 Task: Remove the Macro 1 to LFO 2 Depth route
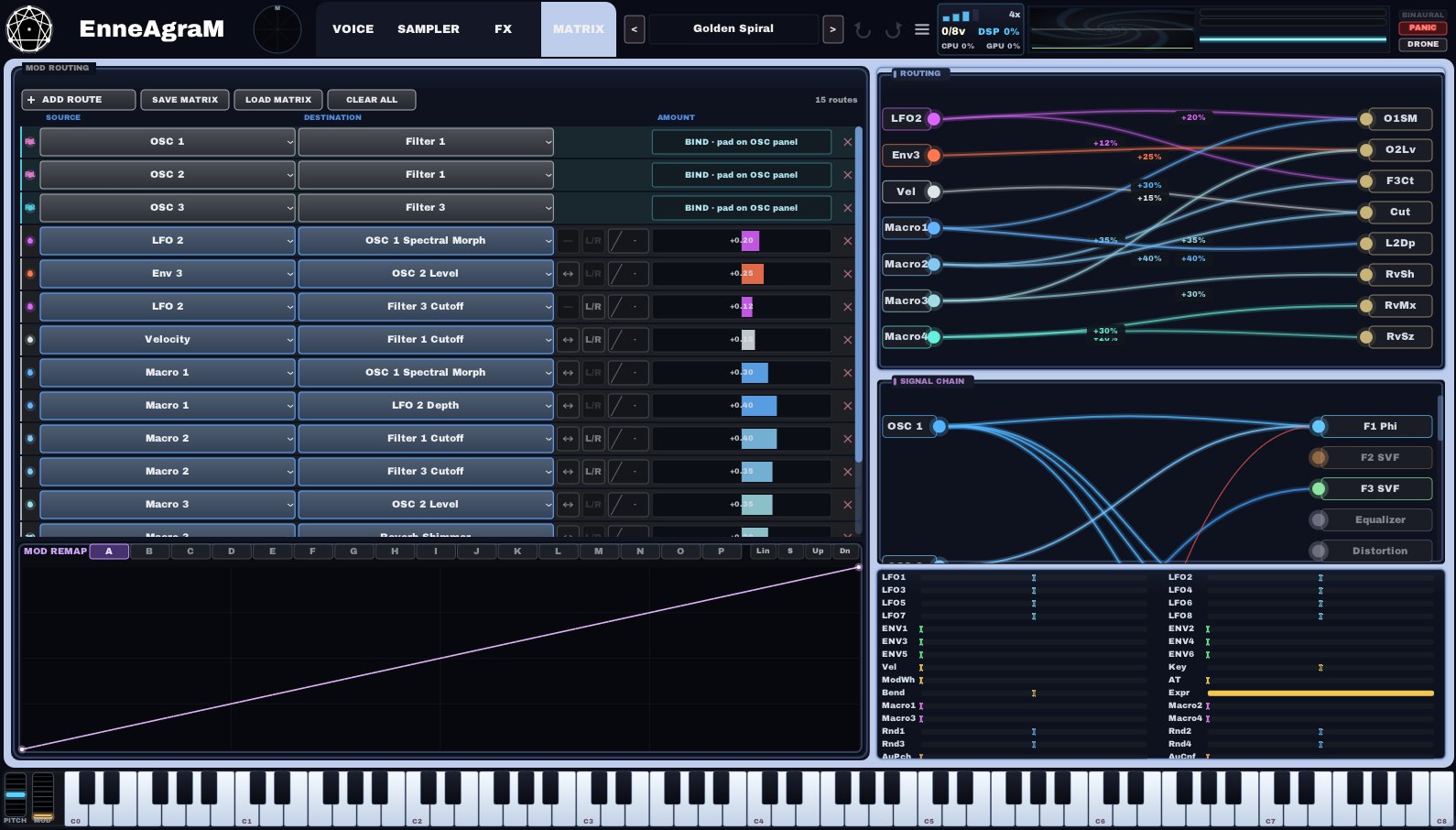click(x=848, y=406)
